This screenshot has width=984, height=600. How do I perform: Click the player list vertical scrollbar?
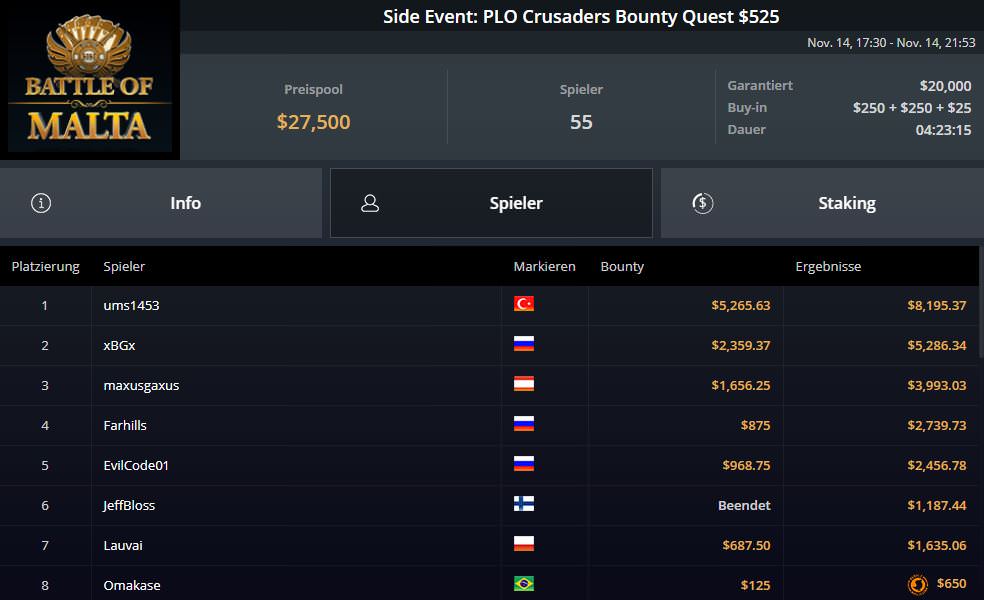[x=981, y=320]
